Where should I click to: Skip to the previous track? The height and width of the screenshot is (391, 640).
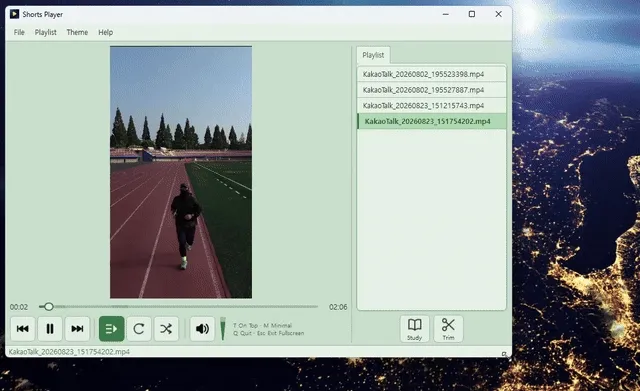(23, 329)
